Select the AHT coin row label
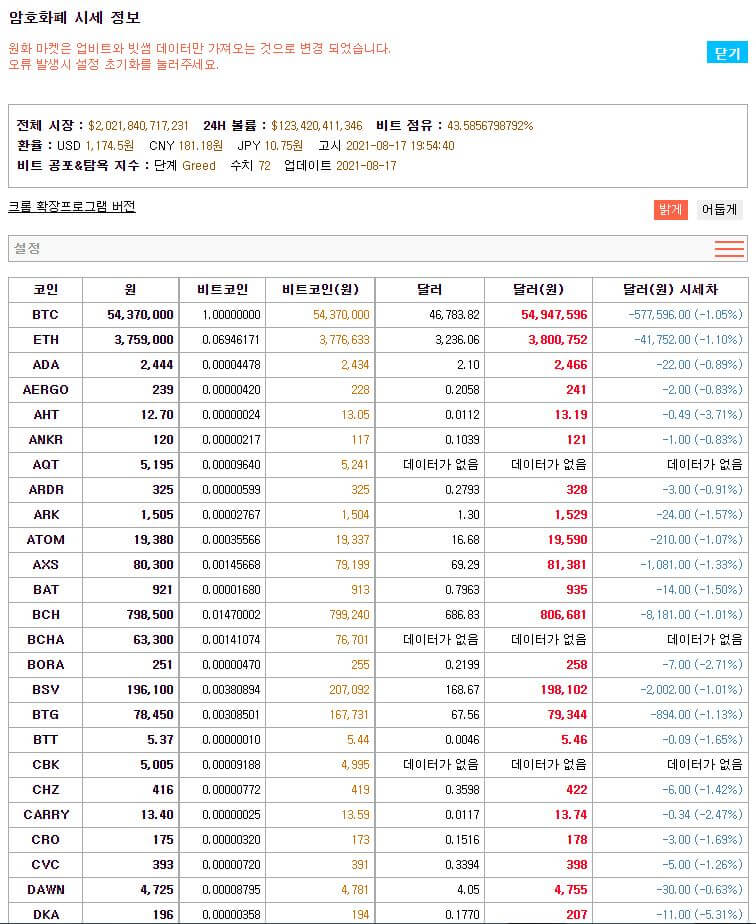Viewport: 756px width, 924px height. [x=45, y=414]
